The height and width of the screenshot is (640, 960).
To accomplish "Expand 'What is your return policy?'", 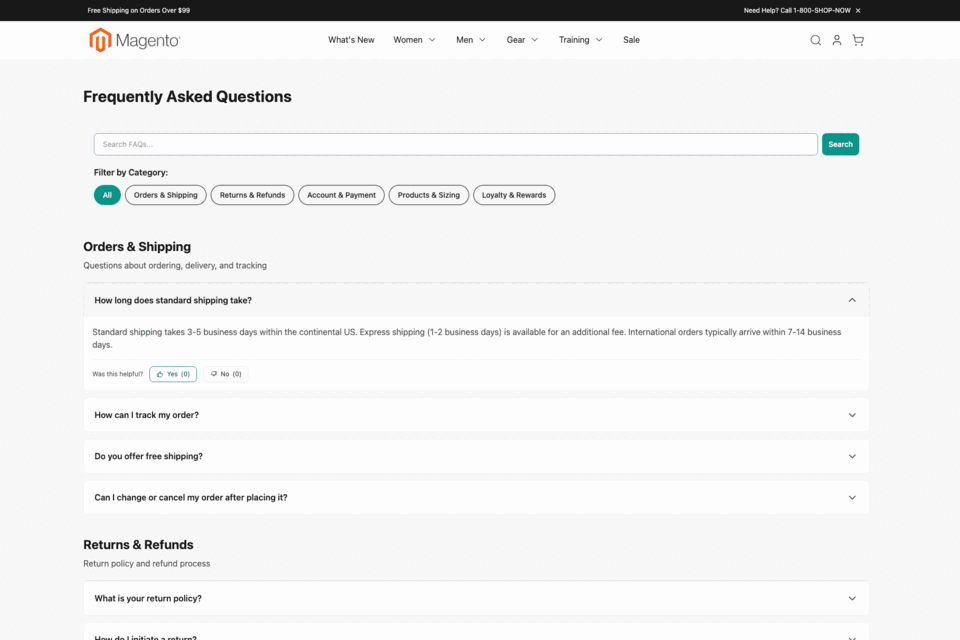I will tap(476, 598).
